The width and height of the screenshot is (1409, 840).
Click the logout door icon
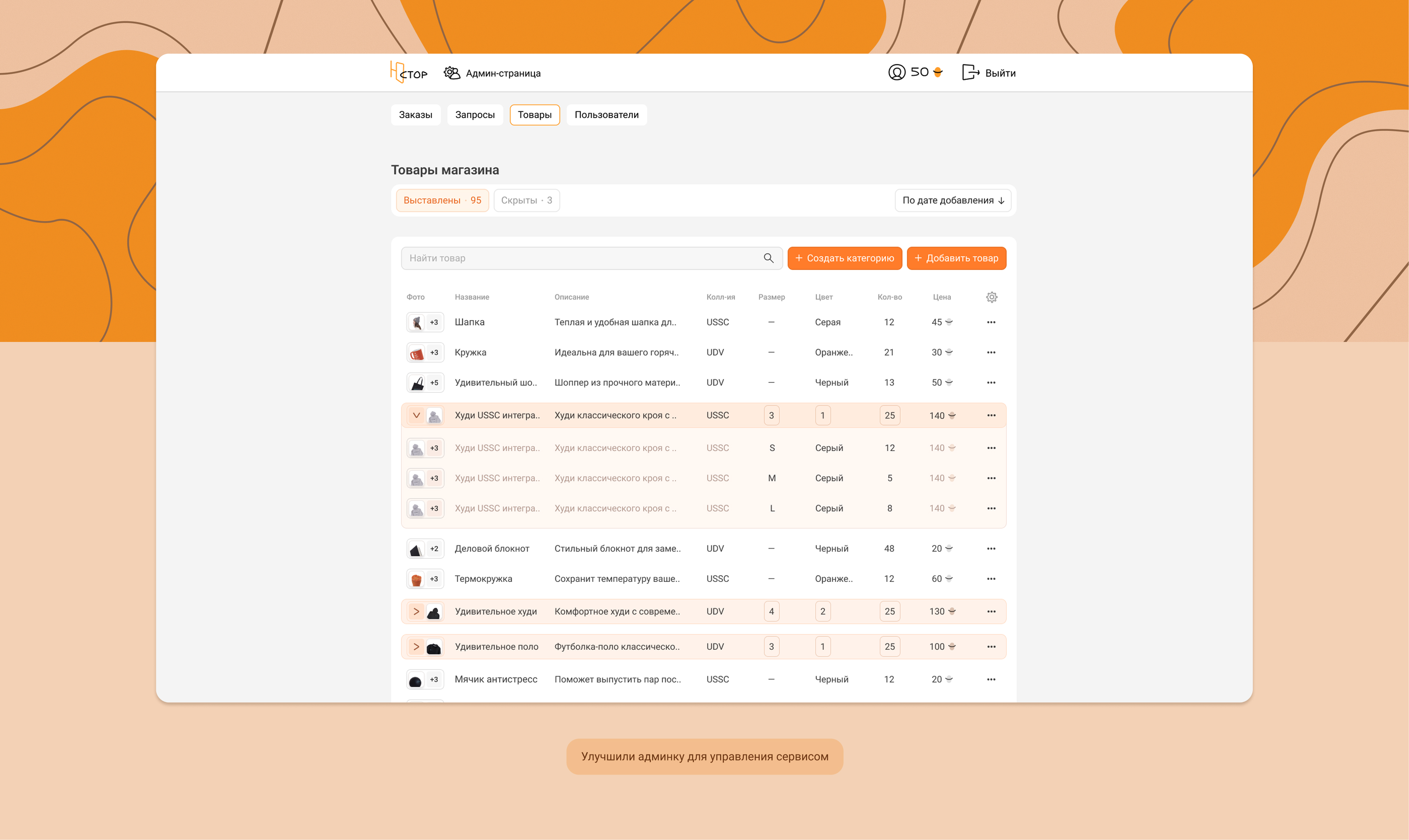[x=970, y=73]
